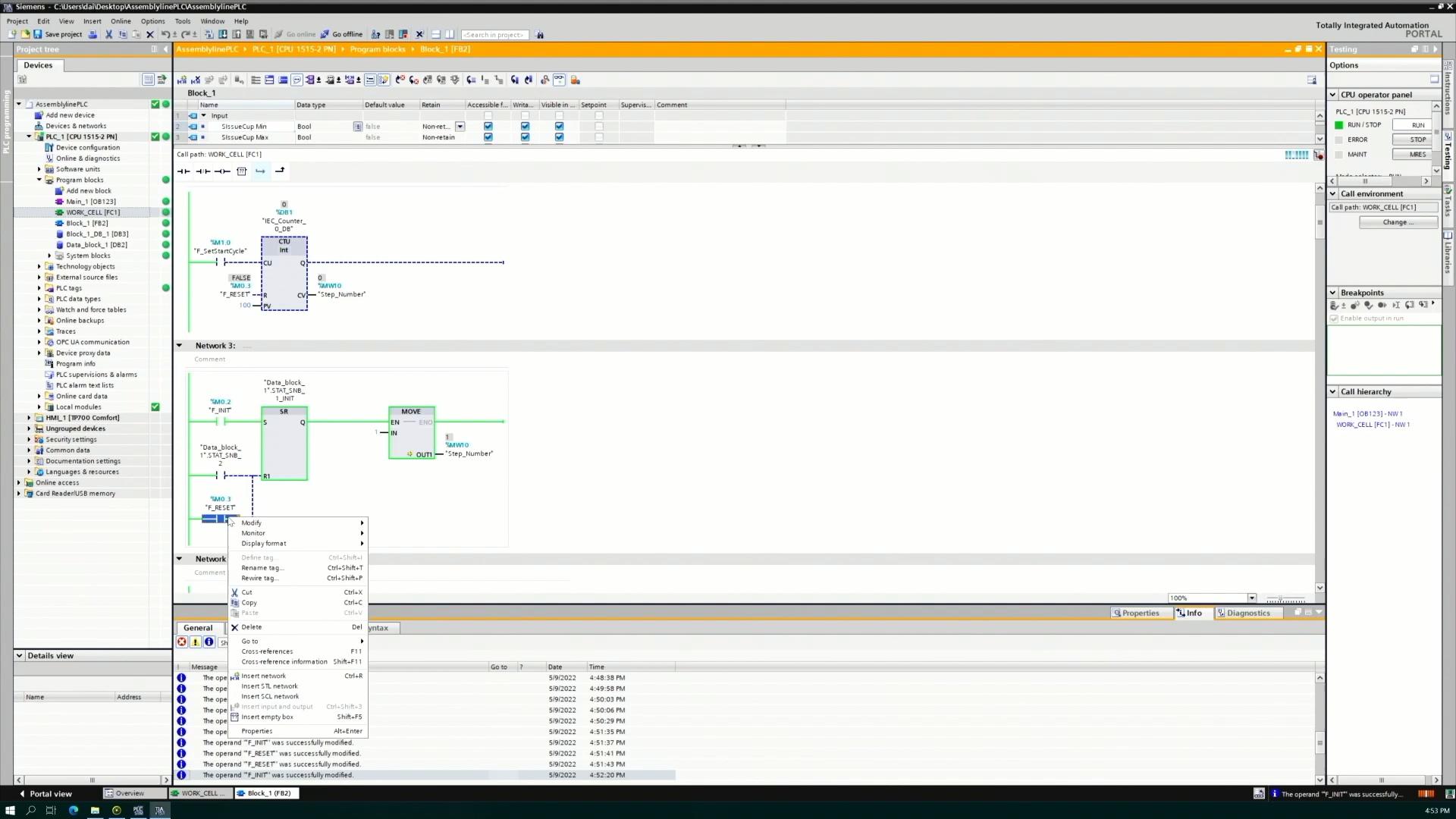The width and height of the screenshot is (1456, 819).
Task: Uncheck Accessible for SIssueCup Min
Action: 488,127
